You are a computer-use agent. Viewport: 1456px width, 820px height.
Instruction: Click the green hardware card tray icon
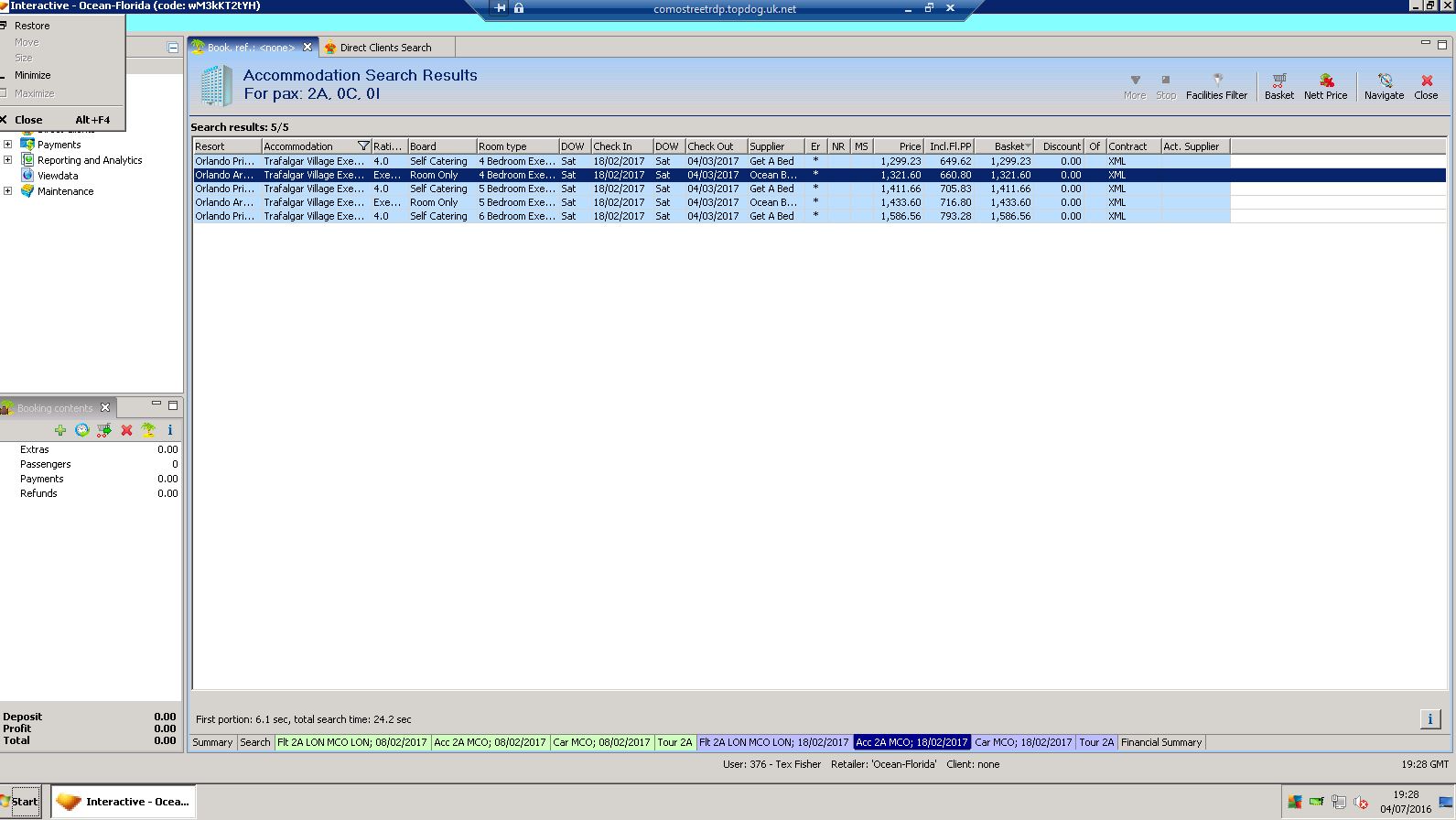(x=1317, y=803)
